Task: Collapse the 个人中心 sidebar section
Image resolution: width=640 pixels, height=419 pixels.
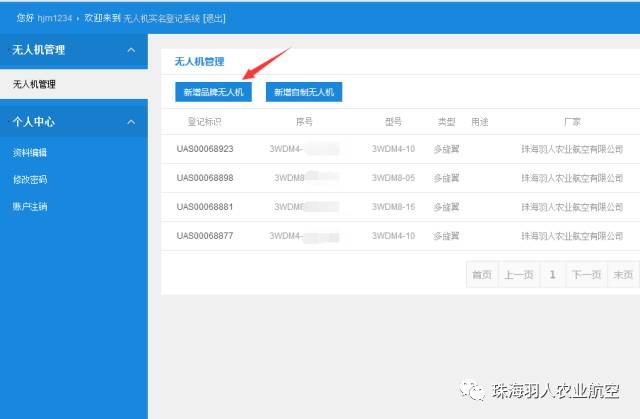Action: point(130,122)
